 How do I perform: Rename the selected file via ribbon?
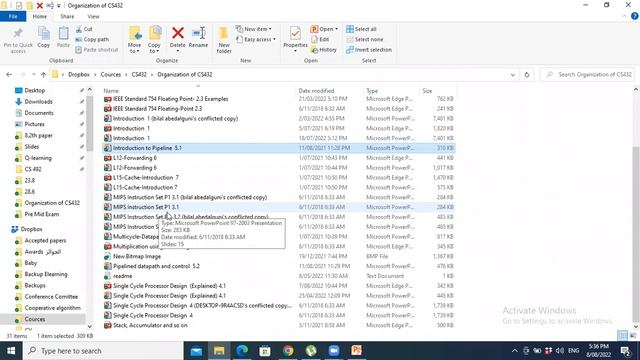coord(198,38)
